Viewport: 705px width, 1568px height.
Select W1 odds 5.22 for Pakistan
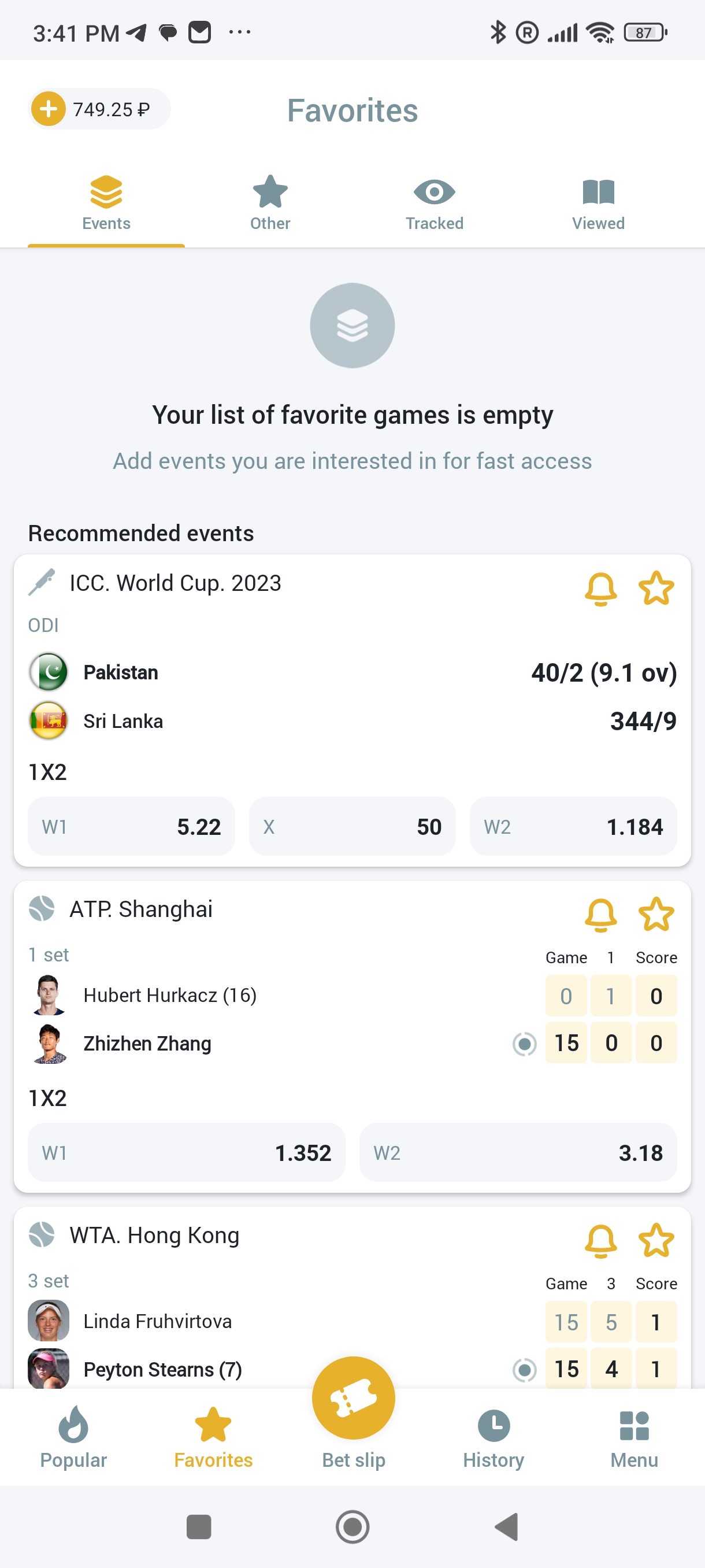point(131,827)
